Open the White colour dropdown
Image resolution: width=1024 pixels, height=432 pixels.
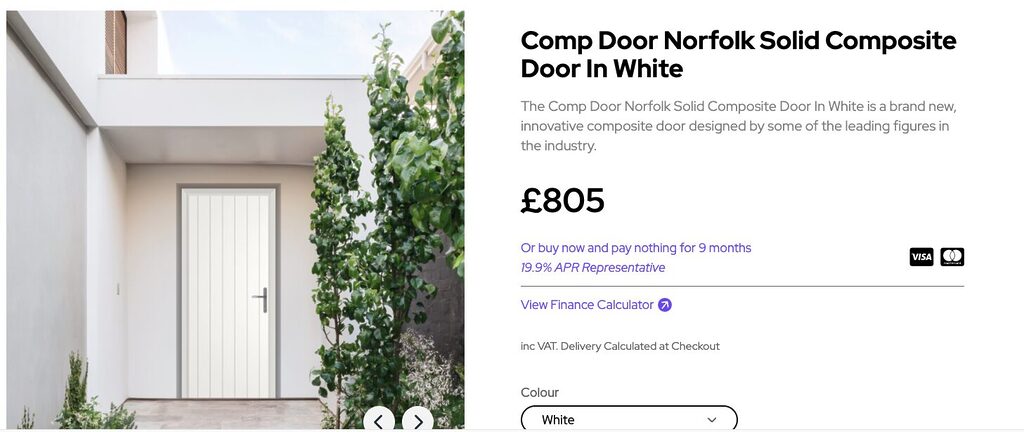click(x=629, y=419)
